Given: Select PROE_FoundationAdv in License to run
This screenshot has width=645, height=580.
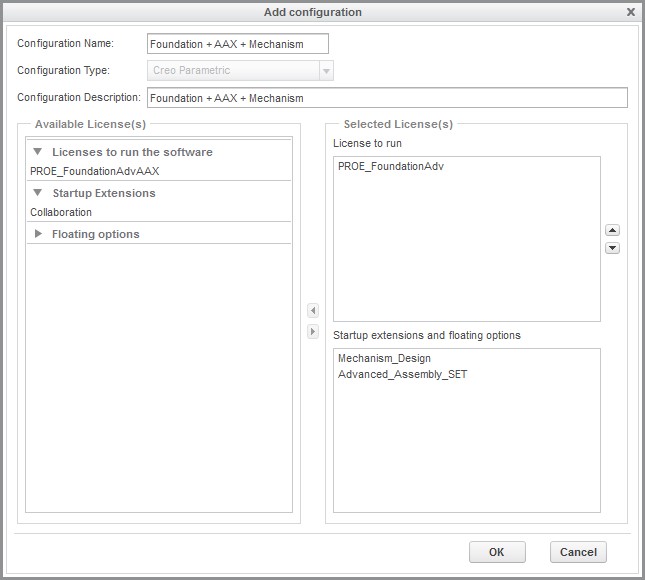Looking at the screenshot, I should [x=391, y=166].
